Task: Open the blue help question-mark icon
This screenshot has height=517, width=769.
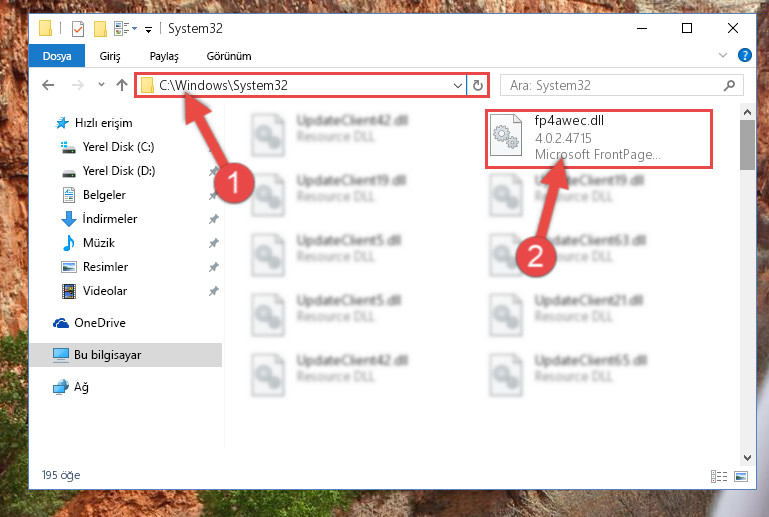Action: tap(744, 55)
